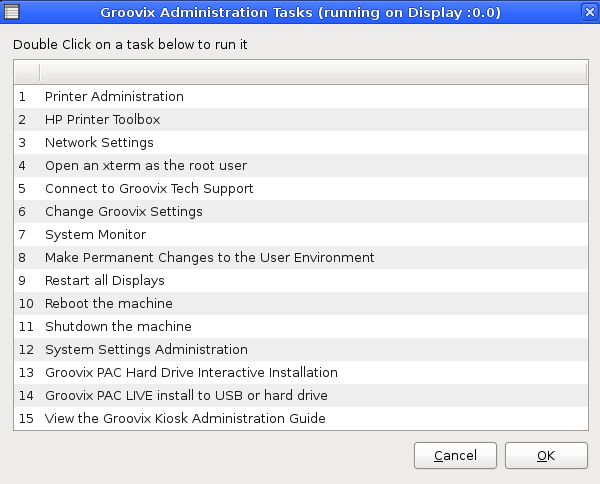This screenshot has height=484, width=600.
Task: Choose the Network Settings task
Action: (x=99, y=143)
